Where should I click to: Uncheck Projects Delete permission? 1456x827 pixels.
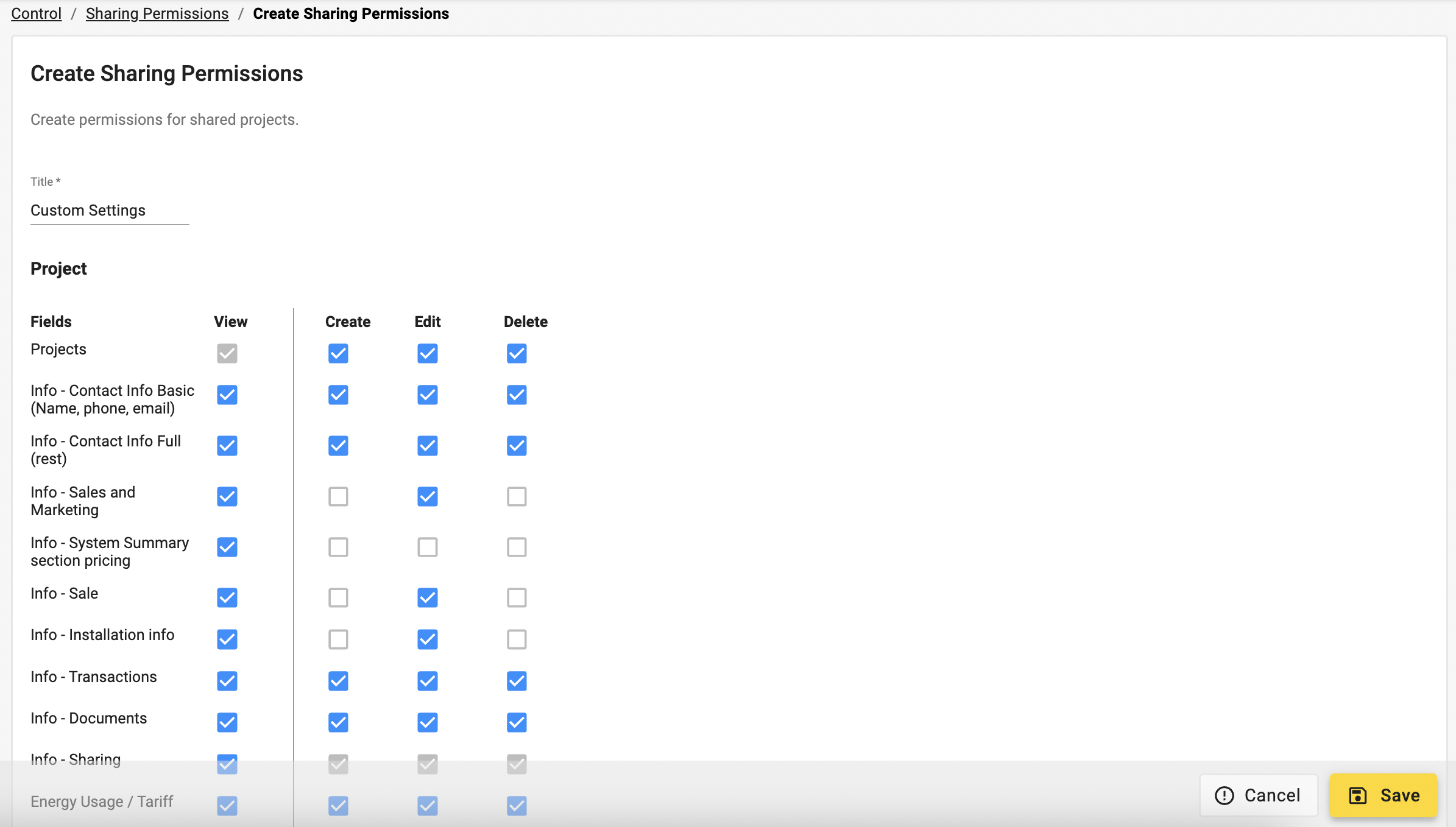pyautogui.click(x=517, y=353)
